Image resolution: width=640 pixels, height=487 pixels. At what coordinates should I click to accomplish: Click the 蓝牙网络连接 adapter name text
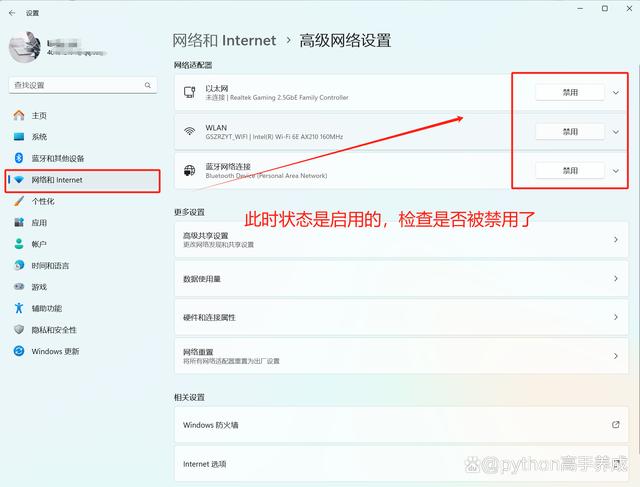coord(228,167)
